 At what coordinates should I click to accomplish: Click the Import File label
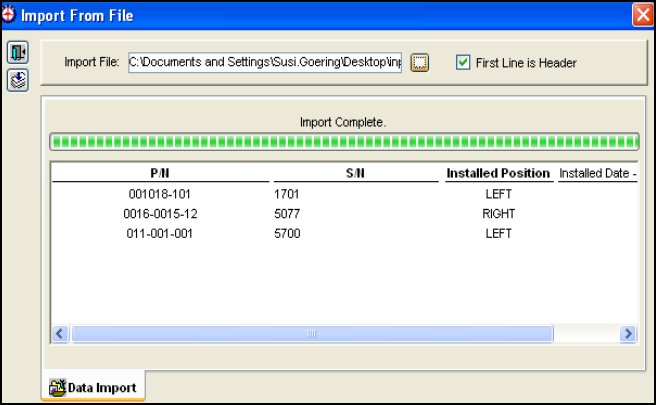[92, 62]
